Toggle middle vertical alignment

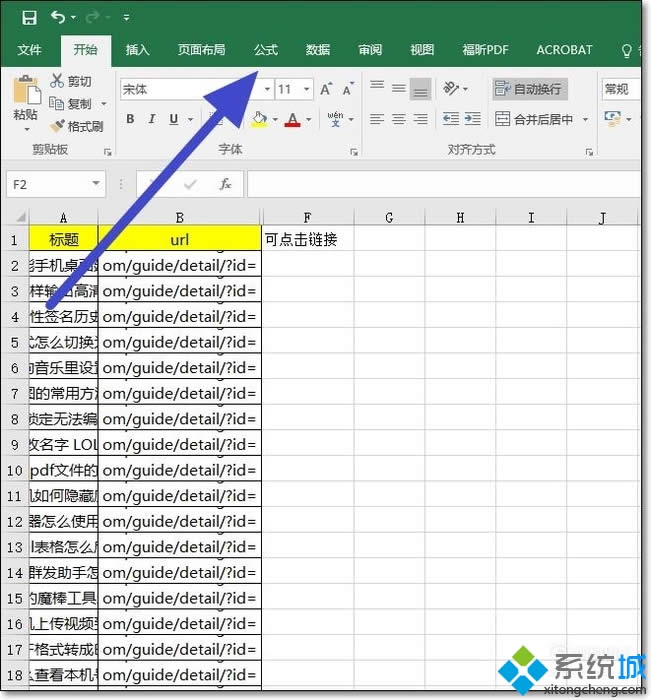point(399,88)
